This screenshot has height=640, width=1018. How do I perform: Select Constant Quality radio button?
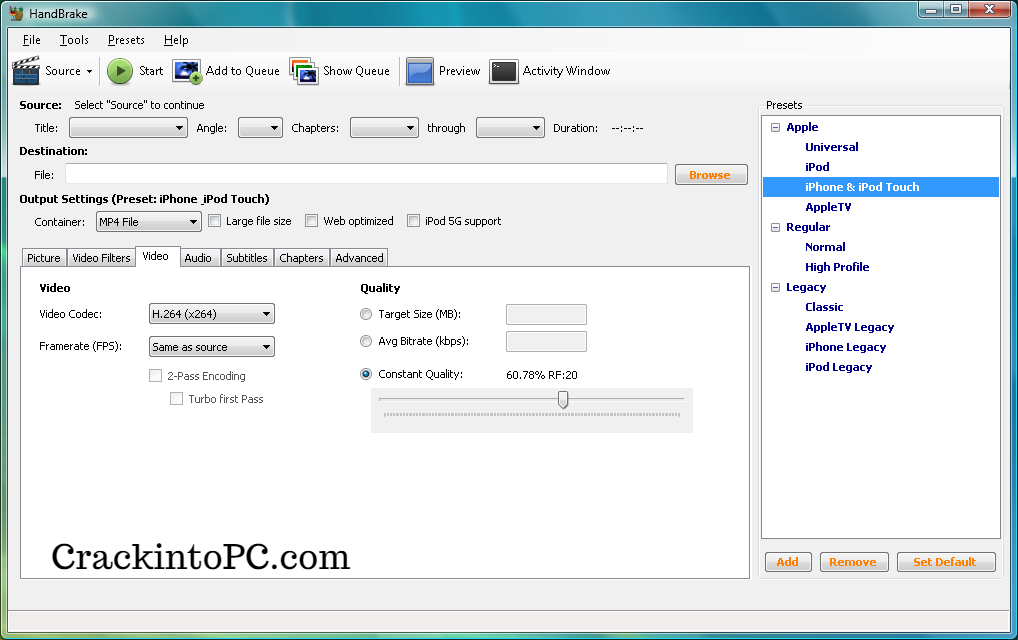coord(366,374)
